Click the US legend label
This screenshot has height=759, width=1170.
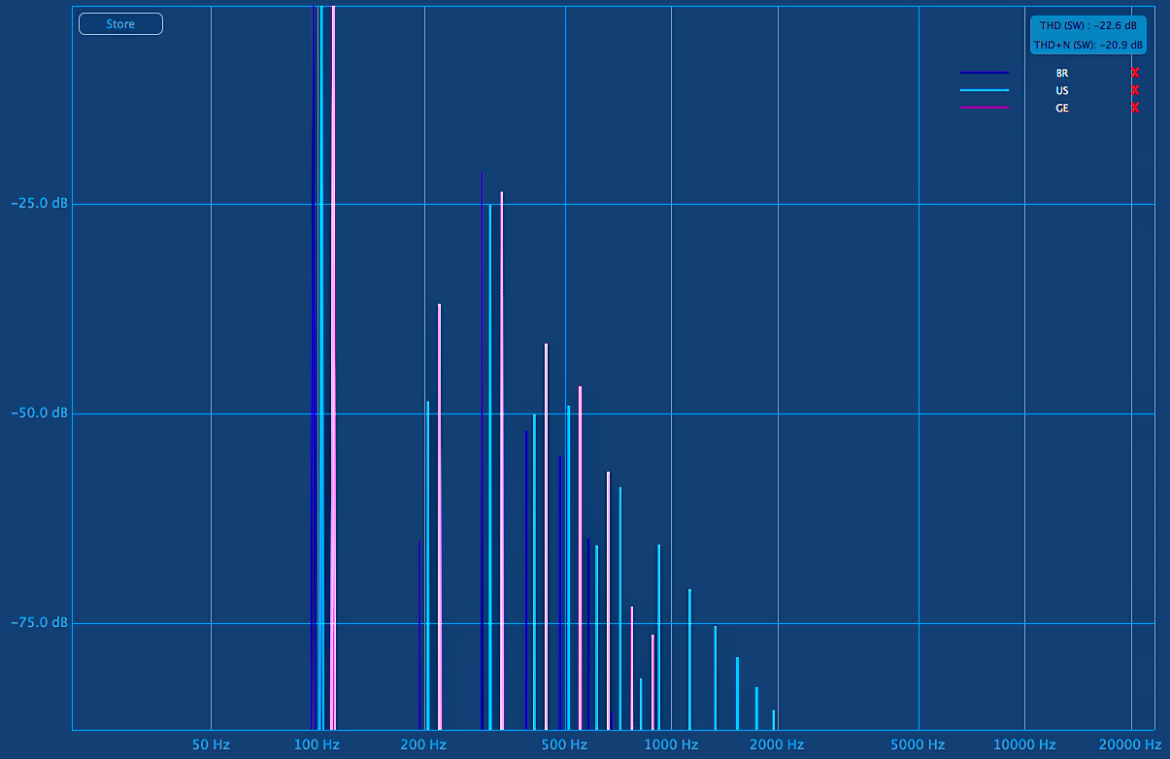(1062, 90)
